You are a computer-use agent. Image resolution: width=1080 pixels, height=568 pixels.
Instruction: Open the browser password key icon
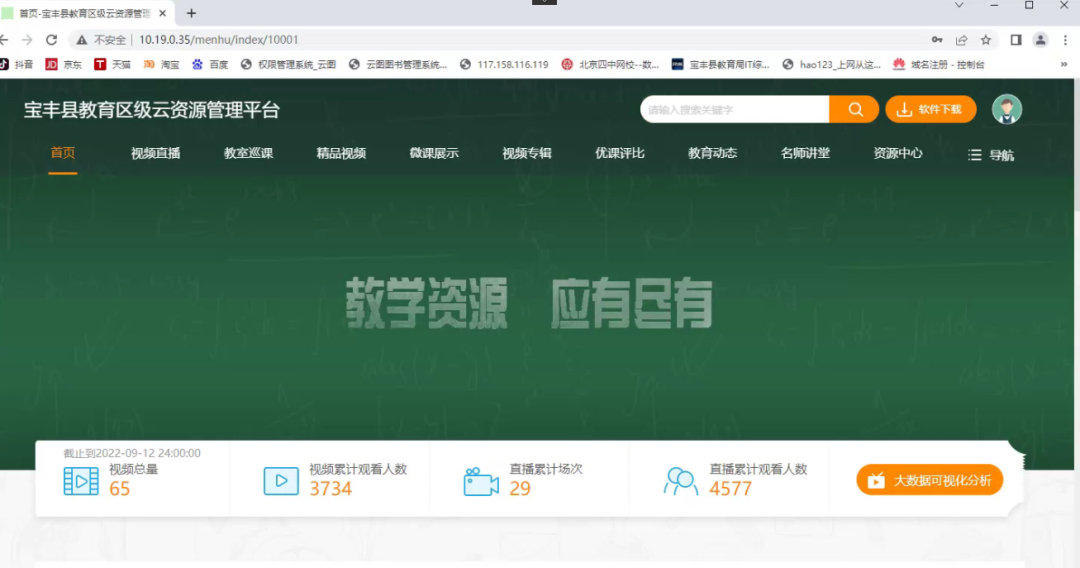tap(937, 40)
